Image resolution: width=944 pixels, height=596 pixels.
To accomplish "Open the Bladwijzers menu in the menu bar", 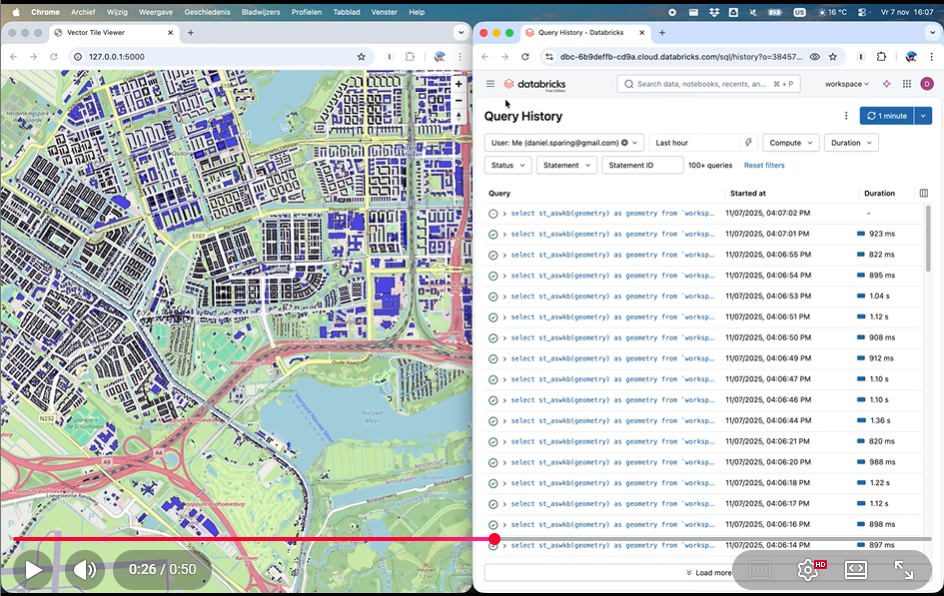I will click(260, 12).
